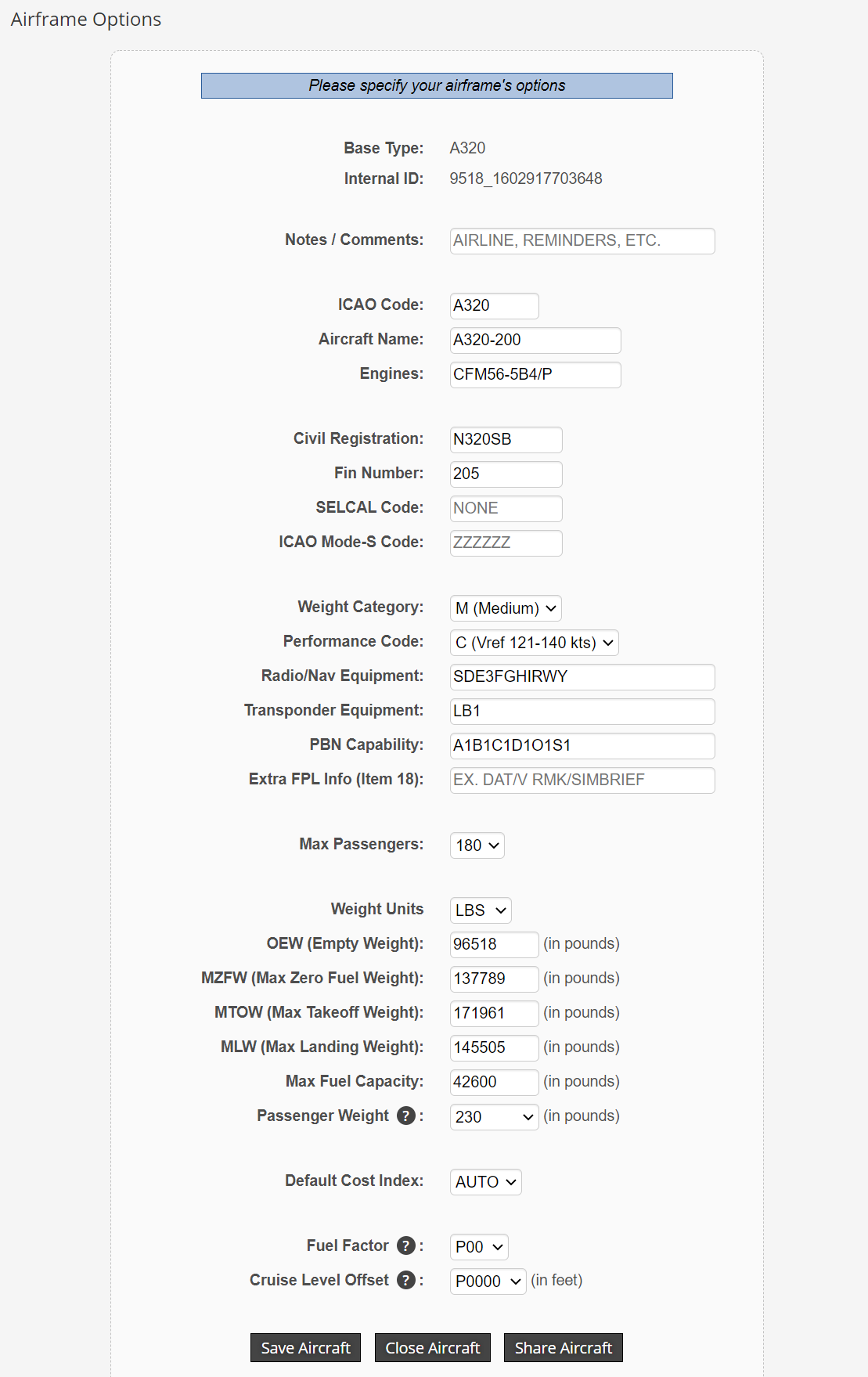Edit the Notes / Comments field
The height and width of the screenshot is (1377, 868).
click(x=582, y=240)
